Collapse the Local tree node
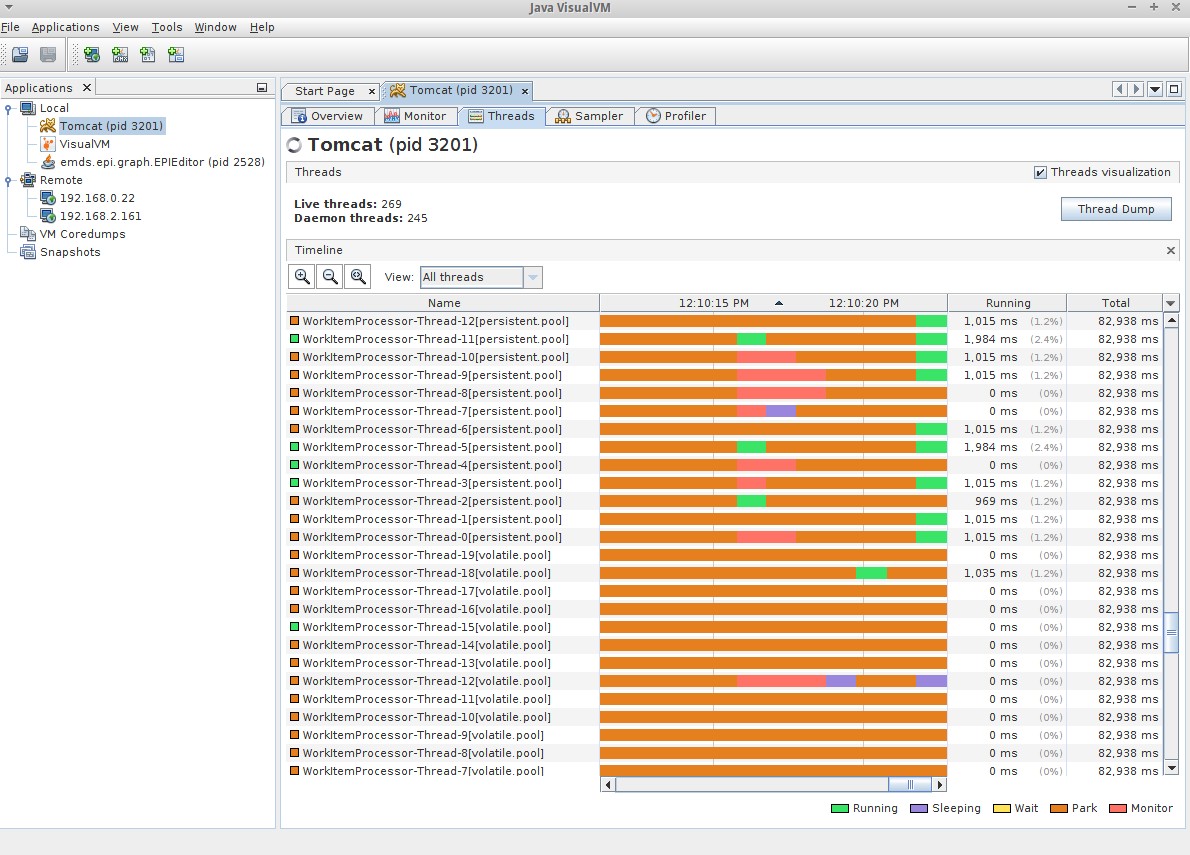1190x855 pixels. click(x=8, y=108)
